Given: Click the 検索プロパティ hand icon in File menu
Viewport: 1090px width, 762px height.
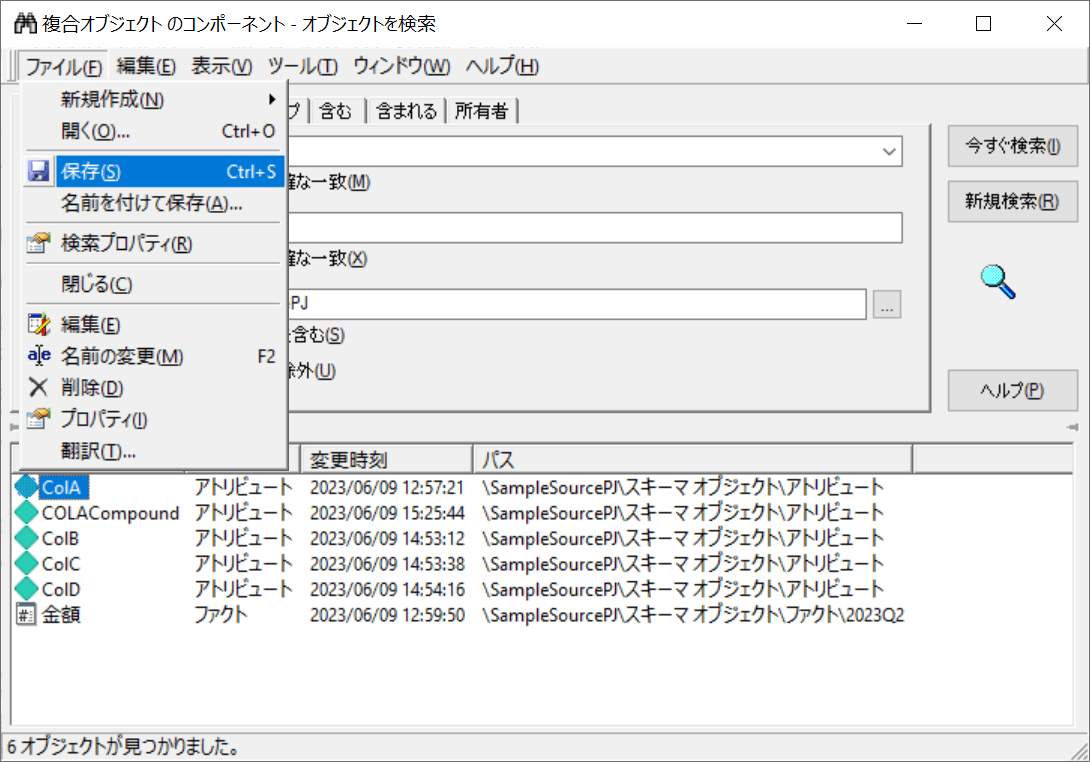Looking at the screenshot, I should click(38, 243).
